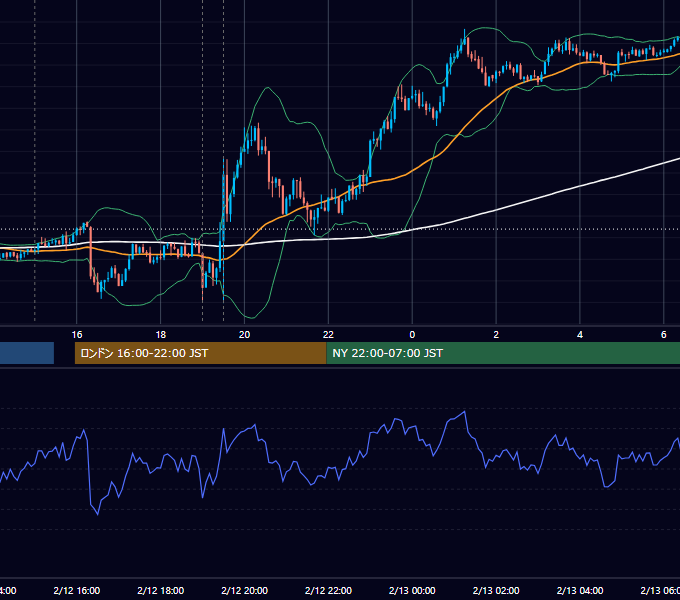Click the 2/13 00:00 label on oscillator axis
Screen dimensions: 680x600
pos(412,590)
